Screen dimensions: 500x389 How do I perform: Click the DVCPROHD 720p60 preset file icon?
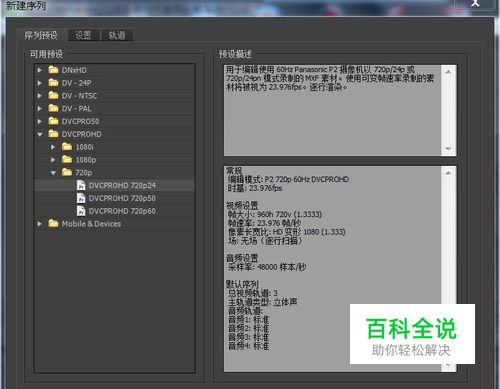pyautogui.click(x=81, y=211)
